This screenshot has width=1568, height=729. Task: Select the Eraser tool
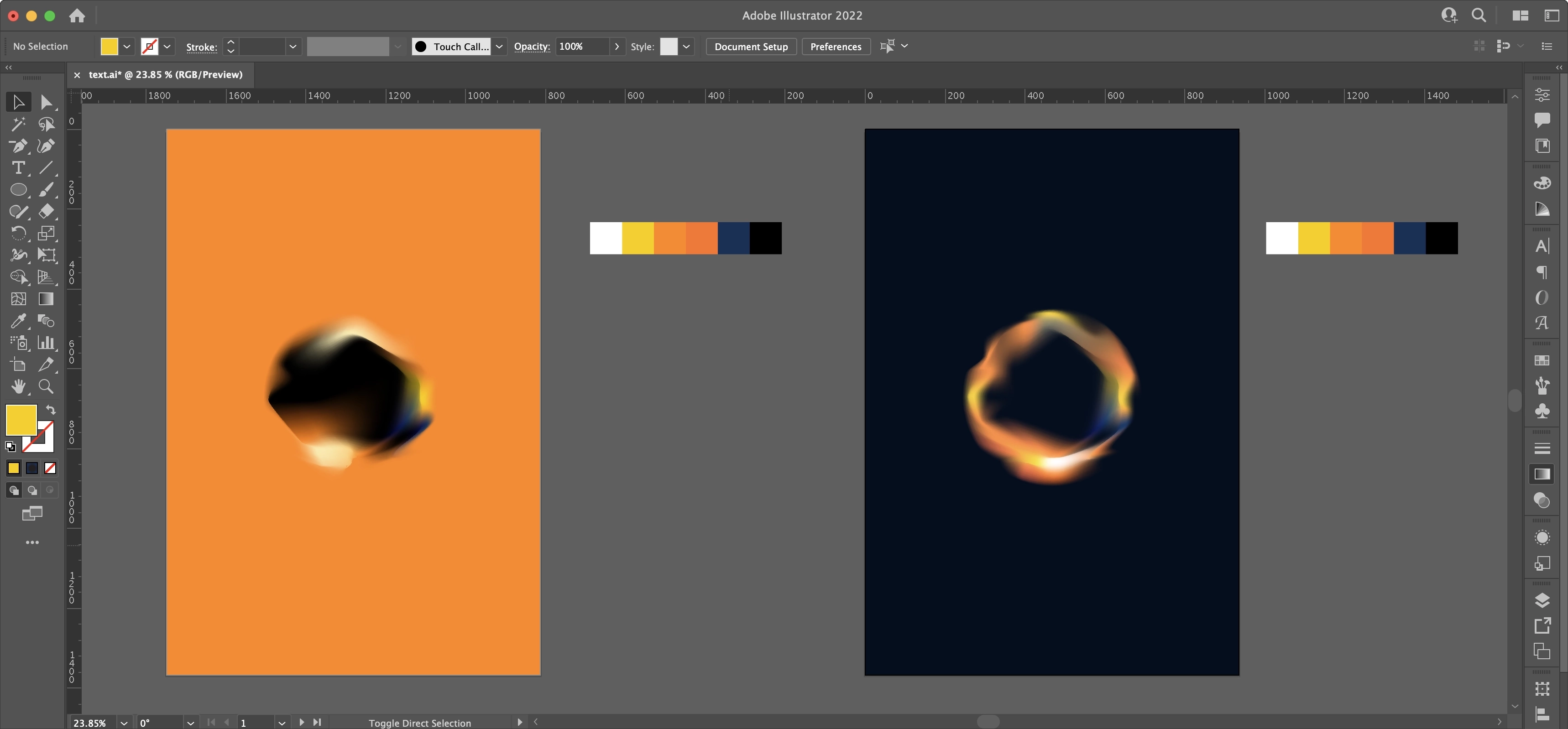(x=46, y=211)
